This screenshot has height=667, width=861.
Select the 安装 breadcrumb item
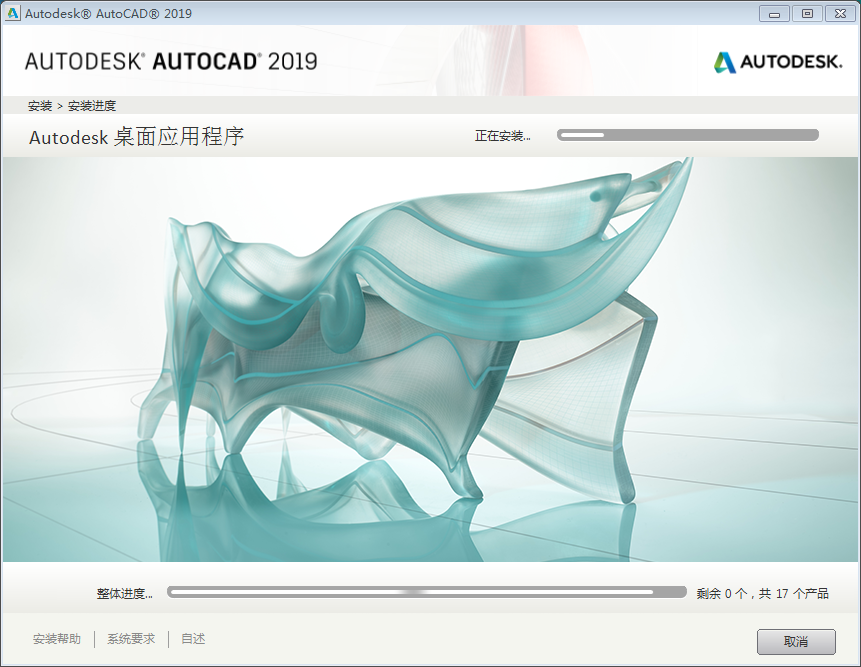(x=40, y=105)
